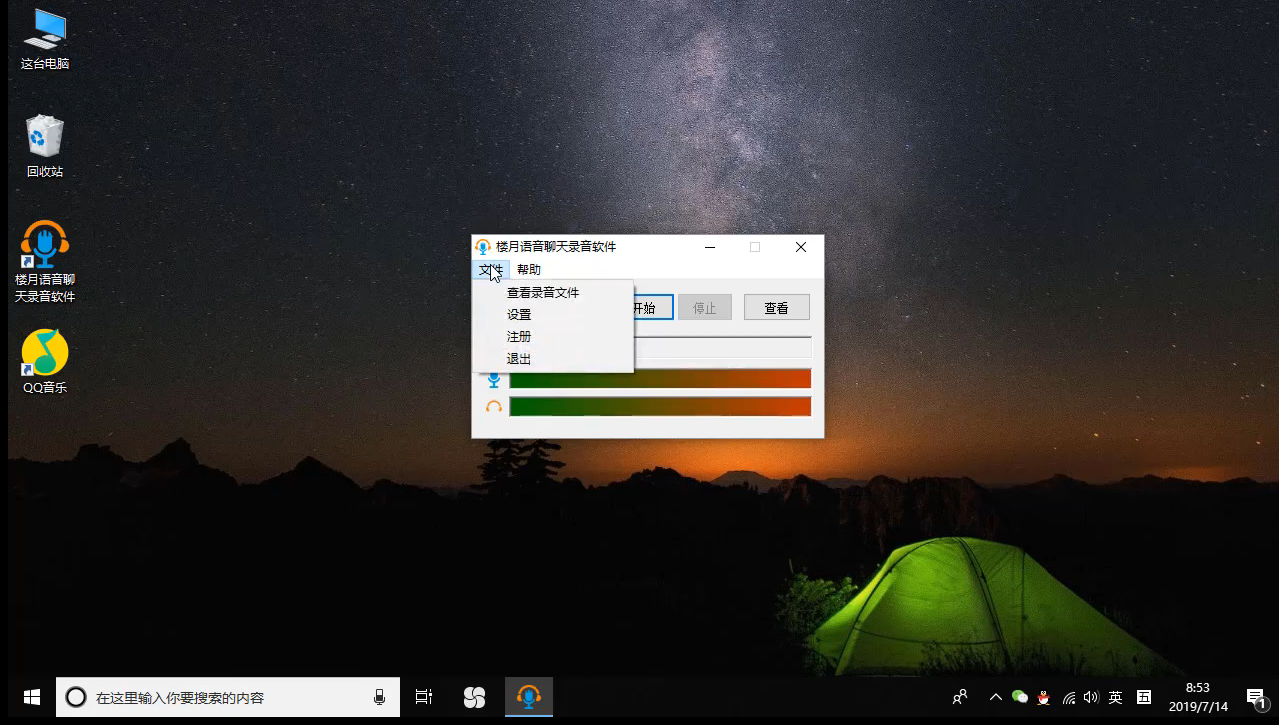Select the 楼月语音聊天录音软件 desktop shortcut
Screen dimensions: 1279x725
tap(45, 261)
